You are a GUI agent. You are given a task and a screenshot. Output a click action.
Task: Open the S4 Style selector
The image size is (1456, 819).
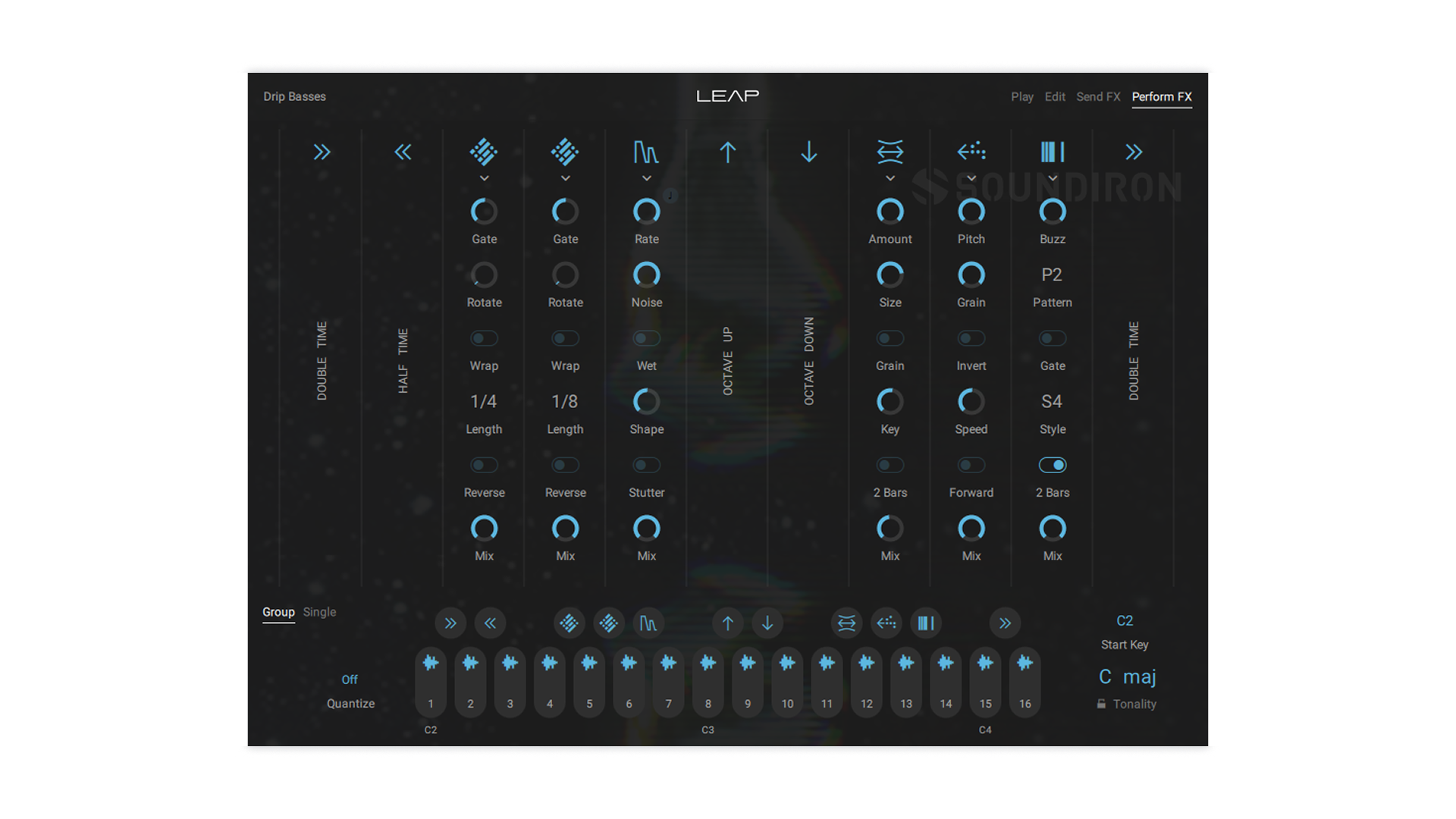click(x=1052, y=401)
